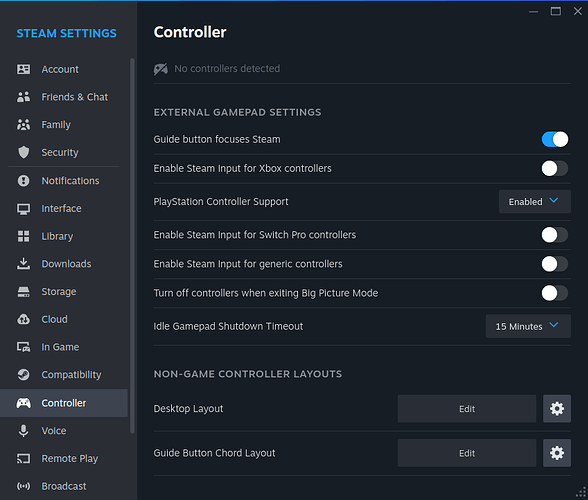Edit the Guide Button Chord Layout
The height and width of the screenshot is (500, 588).
coord(467,453)
